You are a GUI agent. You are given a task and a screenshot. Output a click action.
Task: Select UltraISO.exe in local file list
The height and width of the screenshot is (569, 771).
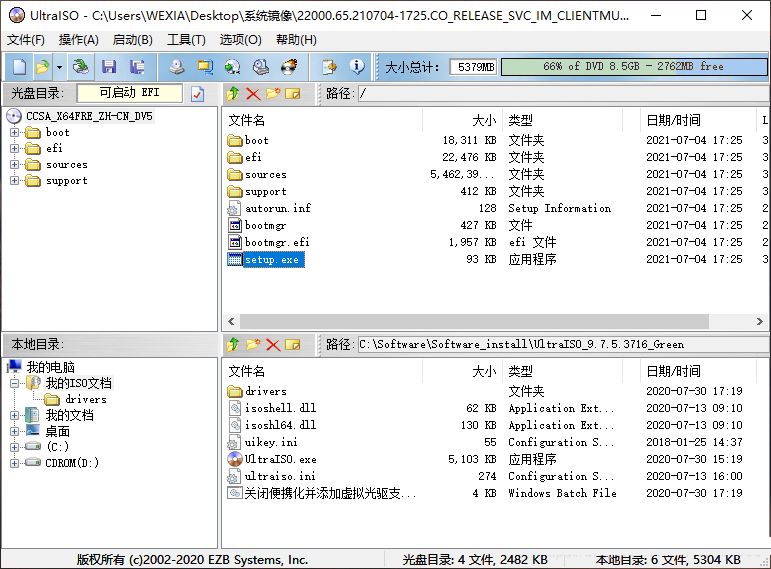tap(280, 459)
